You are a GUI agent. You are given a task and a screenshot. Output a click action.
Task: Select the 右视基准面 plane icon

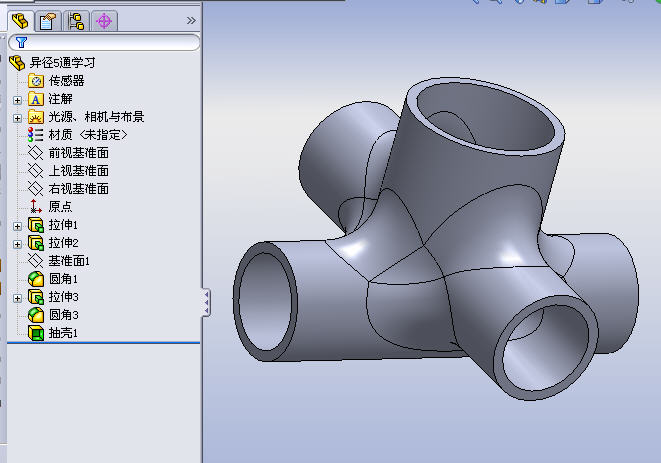click(35, 188)
